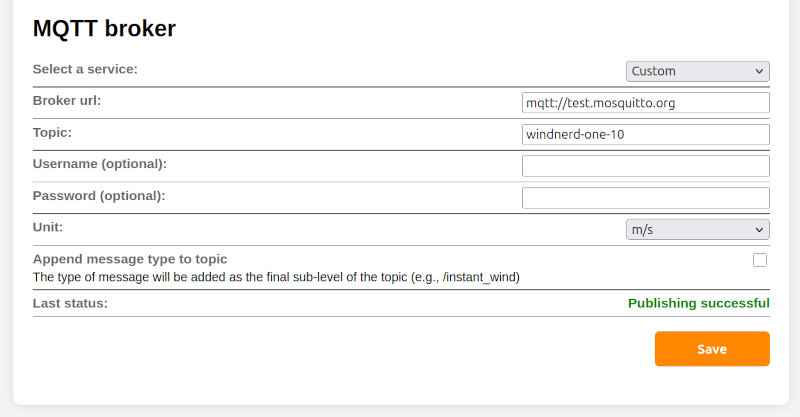Select the empty Username input box

[645, 166]
